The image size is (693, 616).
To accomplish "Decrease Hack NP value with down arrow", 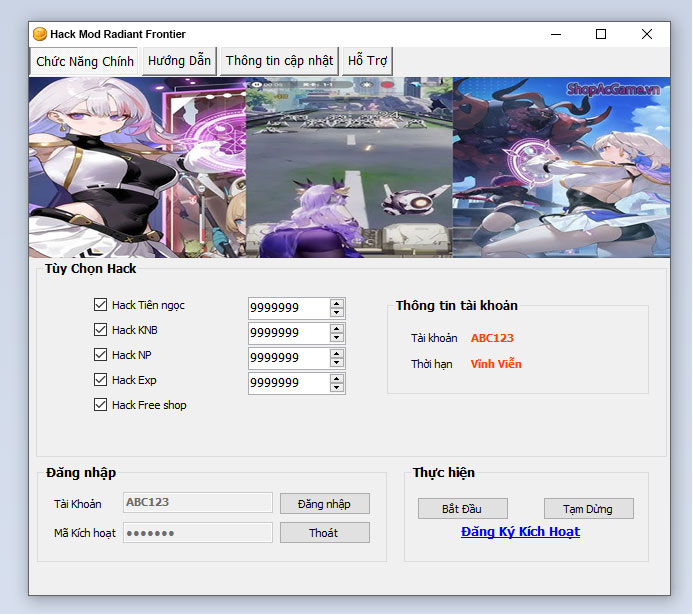I will click(x=337, y=363).
